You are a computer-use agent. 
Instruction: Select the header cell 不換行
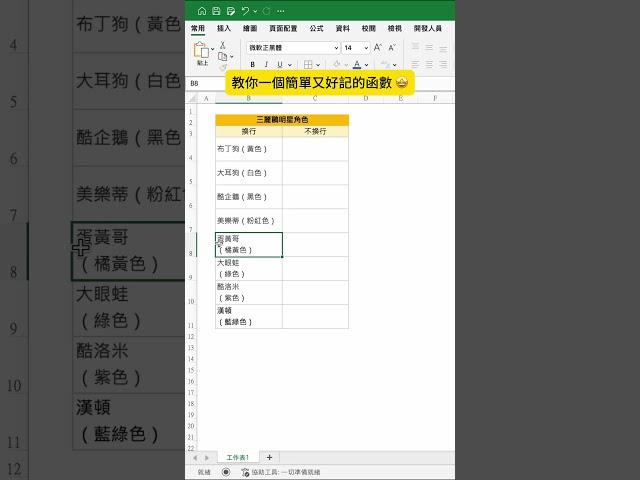point(315,131)
